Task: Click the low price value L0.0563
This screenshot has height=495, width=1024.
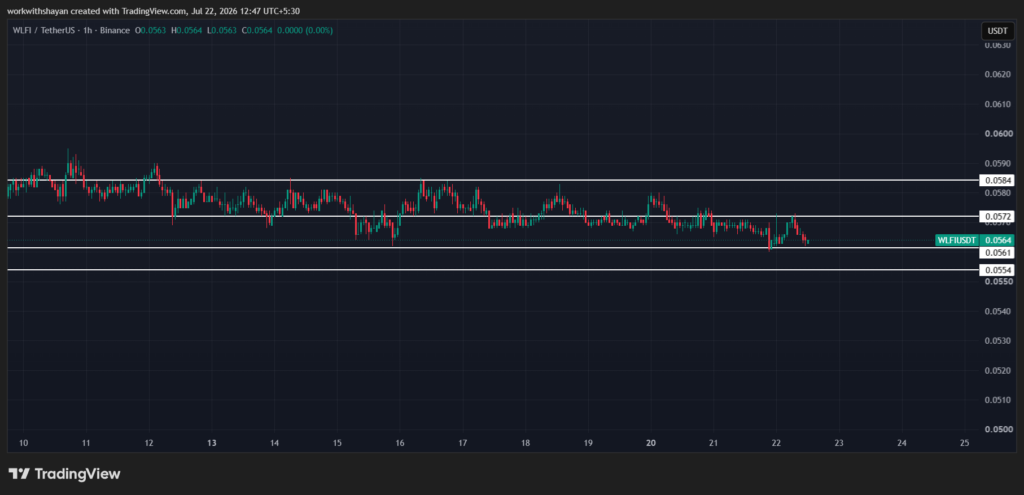Action: (222, 30)
